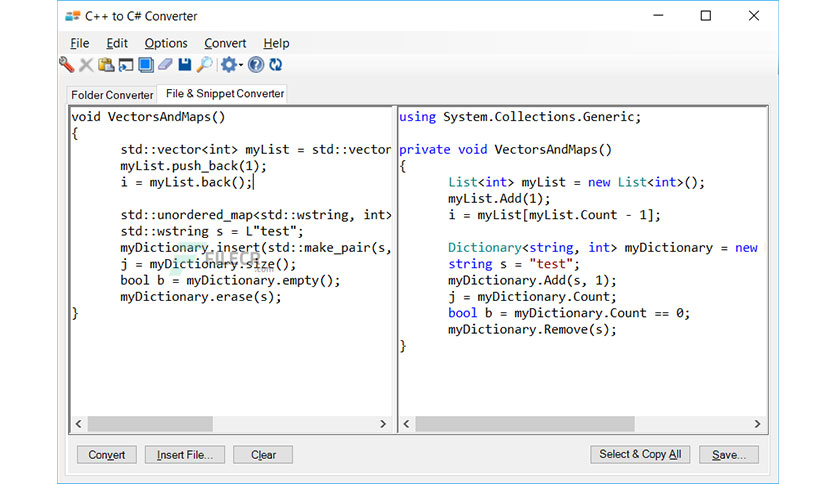Click the blue question mark help icon

[x=256, y=65]
